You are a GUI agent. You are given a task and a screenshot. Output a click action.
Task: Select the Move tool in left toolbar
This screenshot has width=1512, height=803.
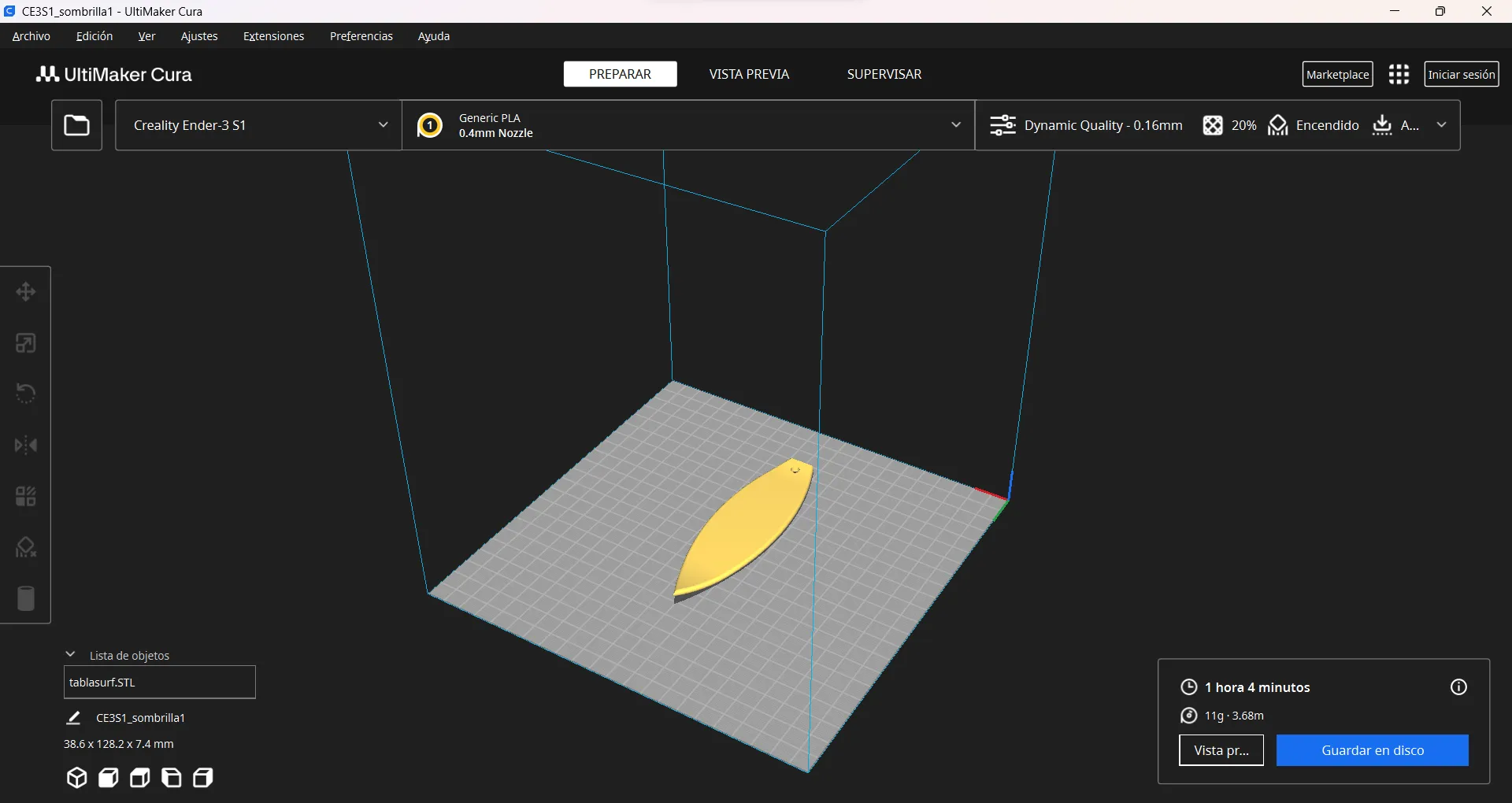point(25,292)
